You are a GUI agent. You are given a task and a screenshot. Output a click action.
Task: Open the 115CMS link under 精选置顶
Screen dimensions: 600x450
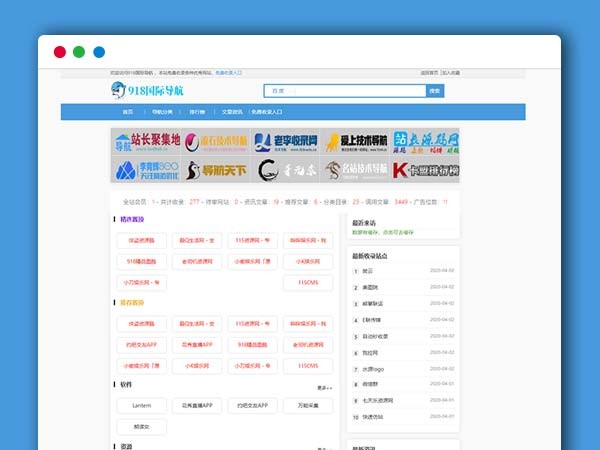[x=308, y=282]
